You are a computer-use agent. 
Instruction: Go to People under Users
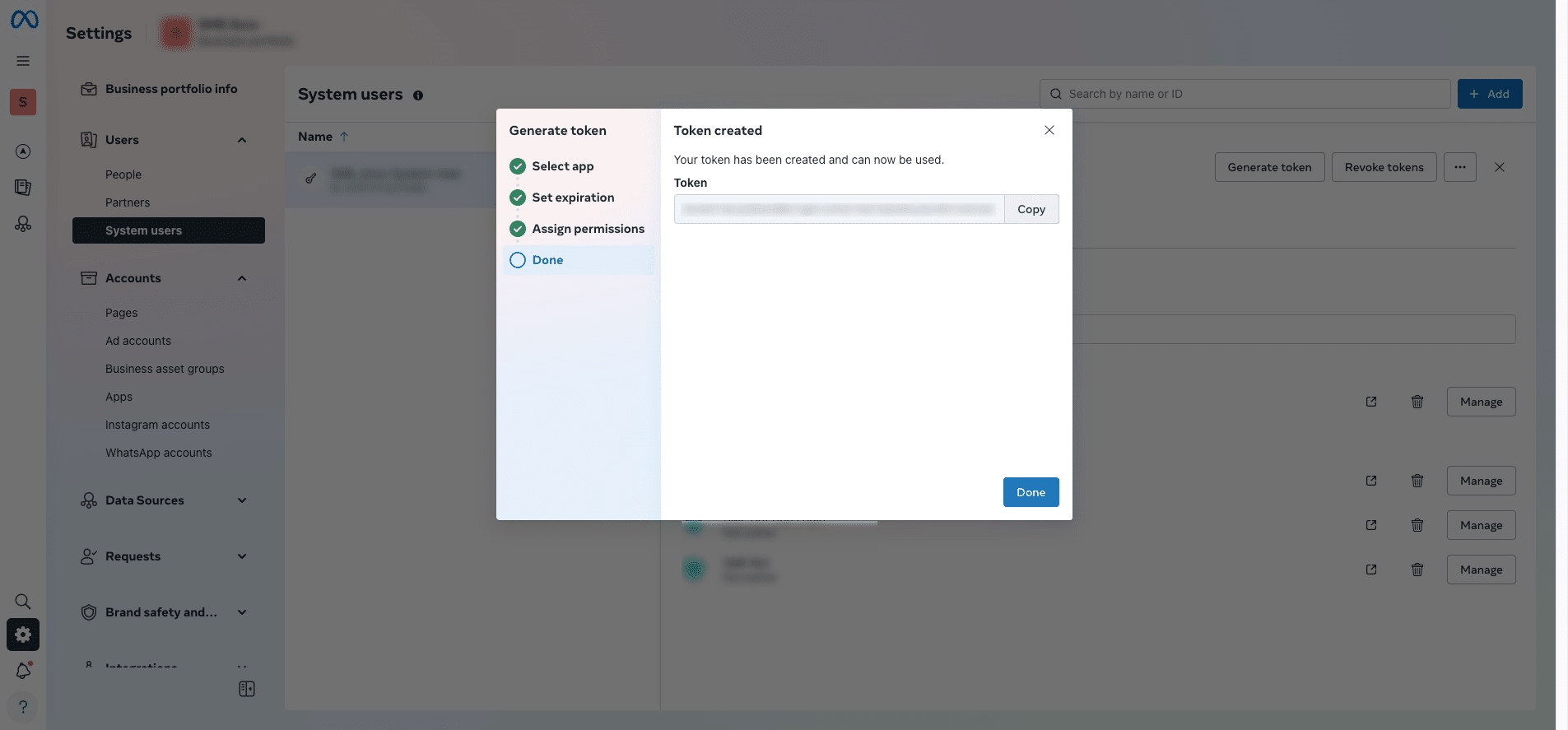(123, 174)
